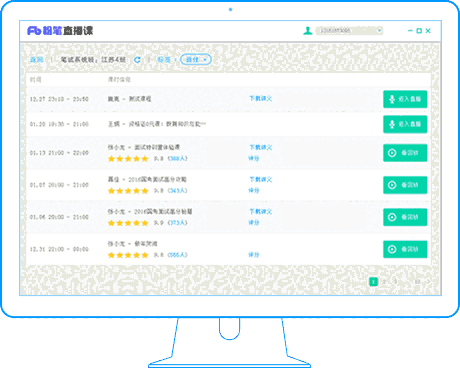The height and width of the screenshot is (368, 460).
Task: Watch replay of 01.06 20:00 lesson
Action: (x=405, y=217)
